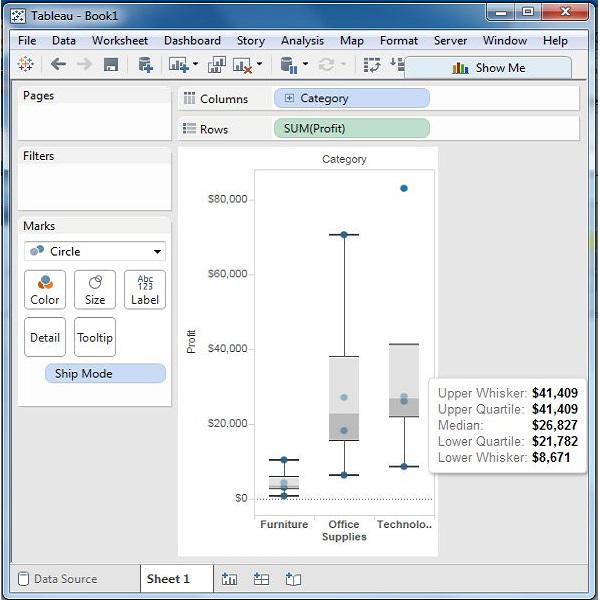Sort ascending icon in toolbar
The width and height of the screenshot is (600, 600).
397,64
